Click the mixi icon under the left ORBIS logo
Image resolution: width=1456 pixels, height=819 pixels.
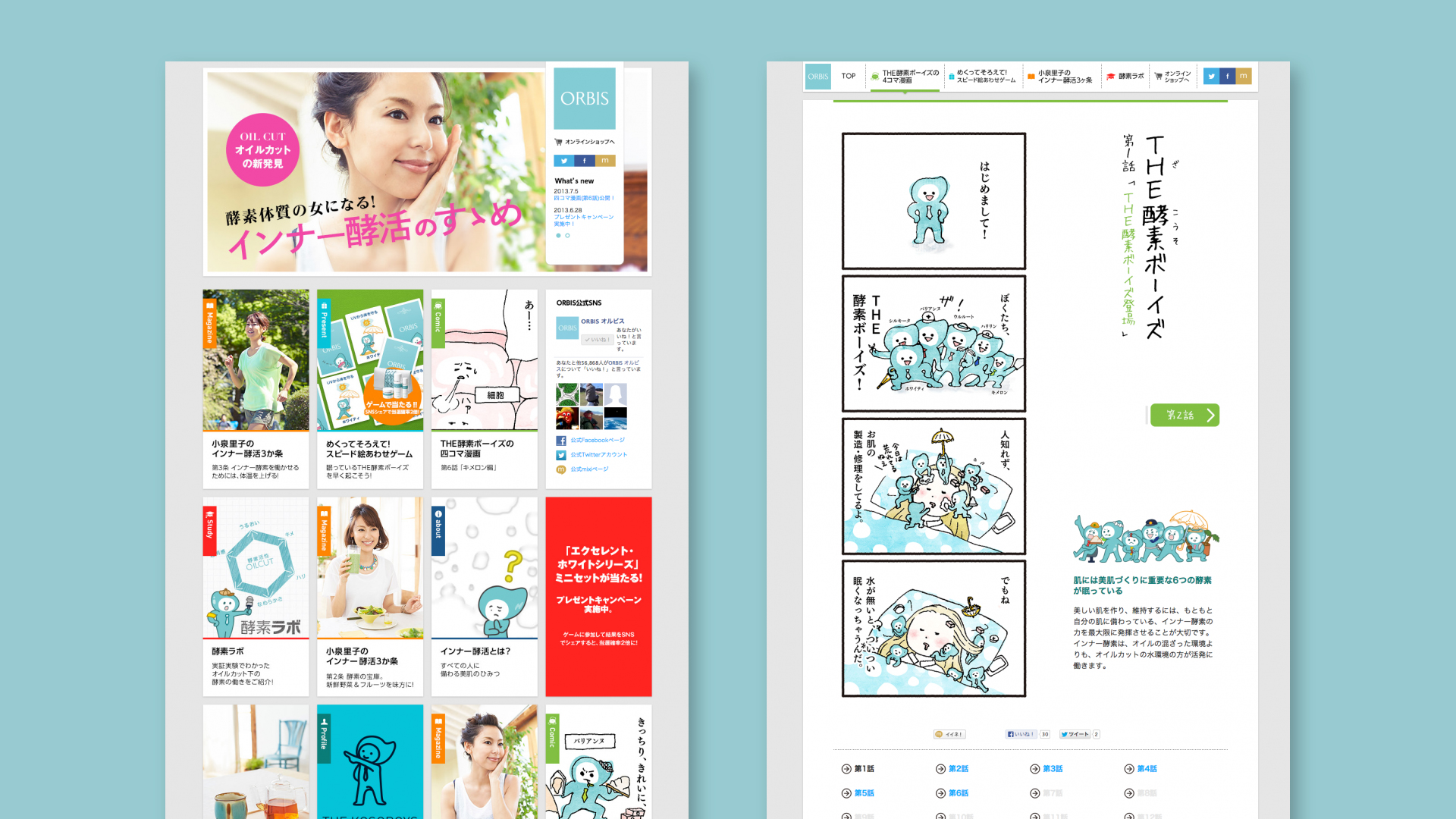click(605, 161)
